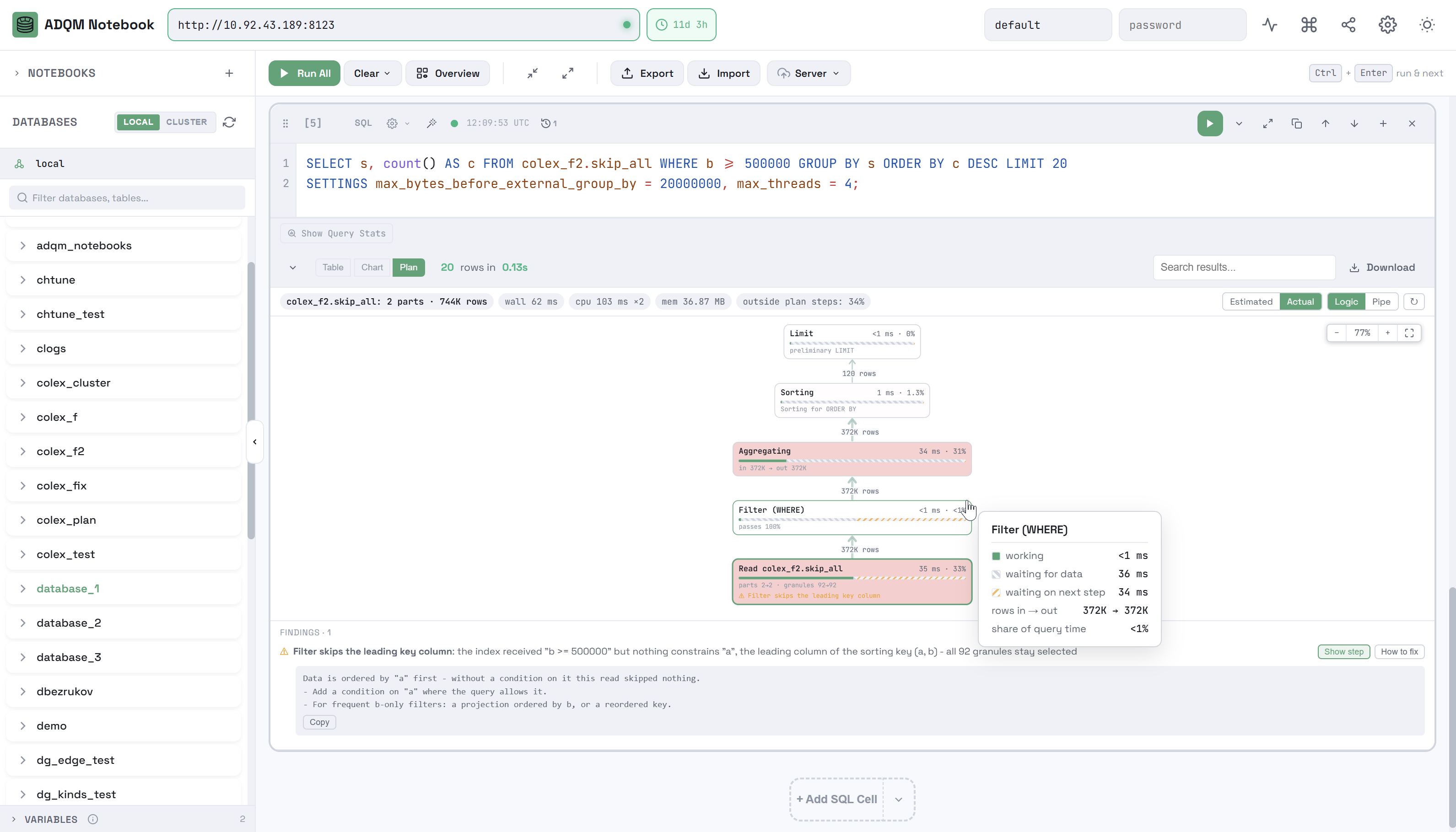Switch plan view to Pipe
Screen dimensions: 1456x832
[x=1381, y=302]
